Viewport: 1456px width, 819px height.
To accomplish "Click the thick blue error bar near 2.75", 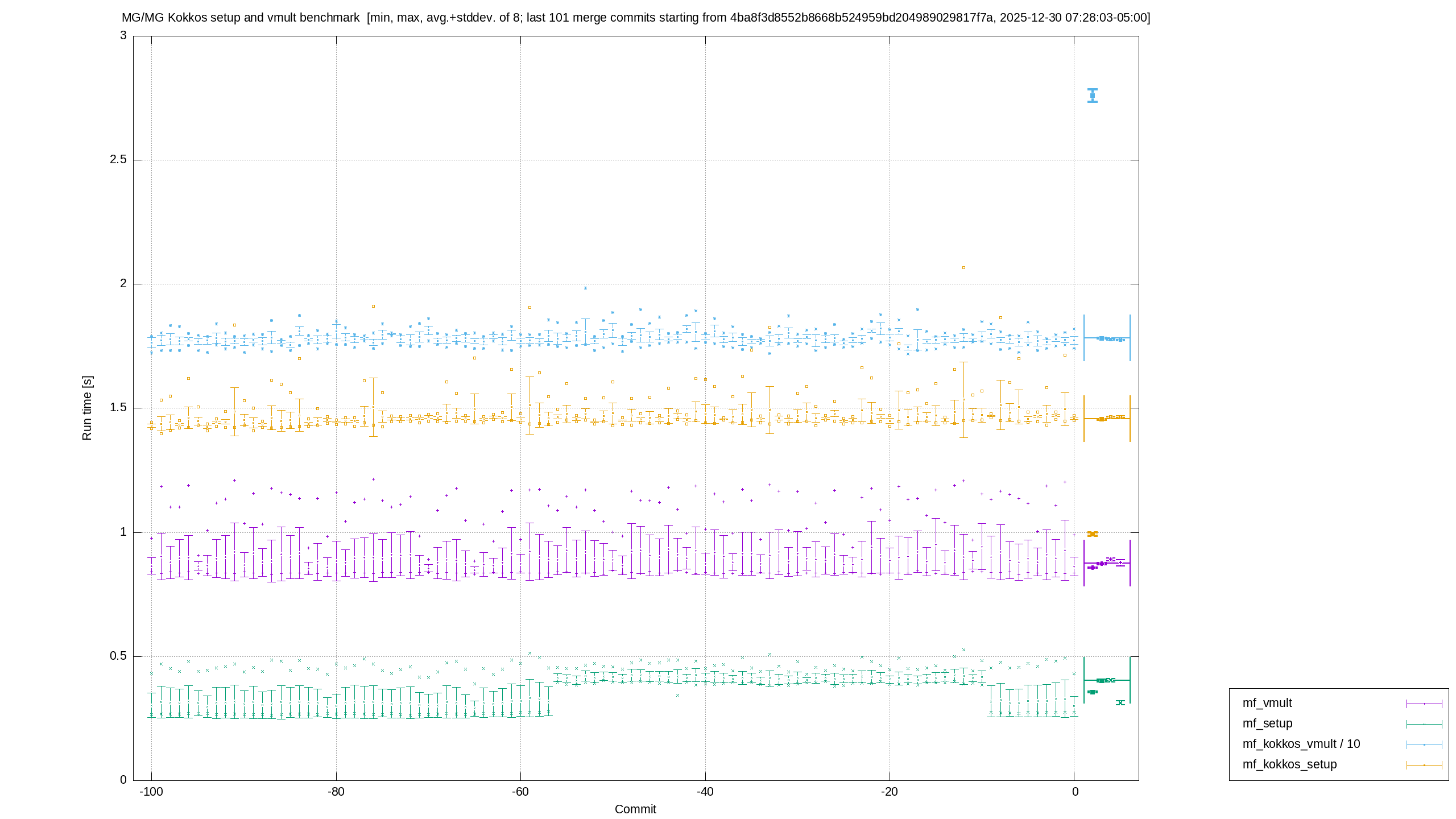I will click(x=1093, y=96).
